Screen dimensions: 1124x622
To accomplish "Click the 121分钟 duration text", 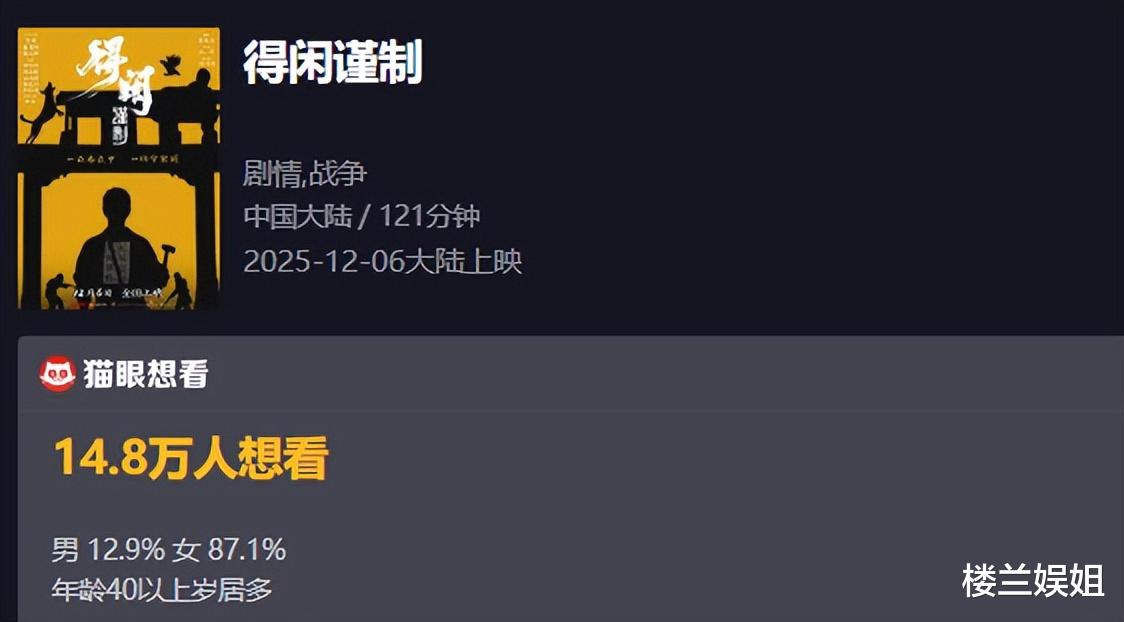I will (431, 217).
